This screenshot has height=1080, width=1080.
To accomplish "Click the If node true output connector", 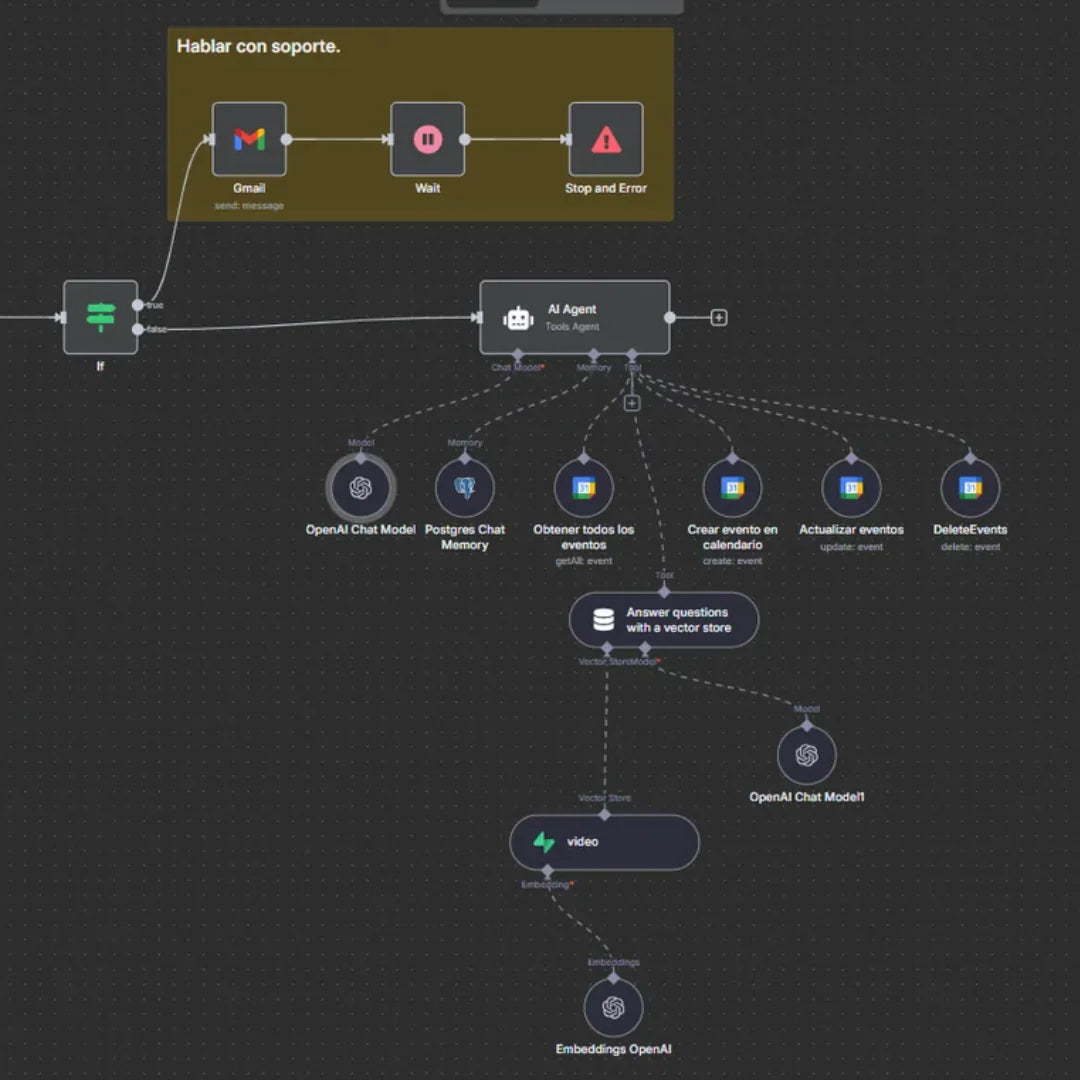I will tap(138, 305).
